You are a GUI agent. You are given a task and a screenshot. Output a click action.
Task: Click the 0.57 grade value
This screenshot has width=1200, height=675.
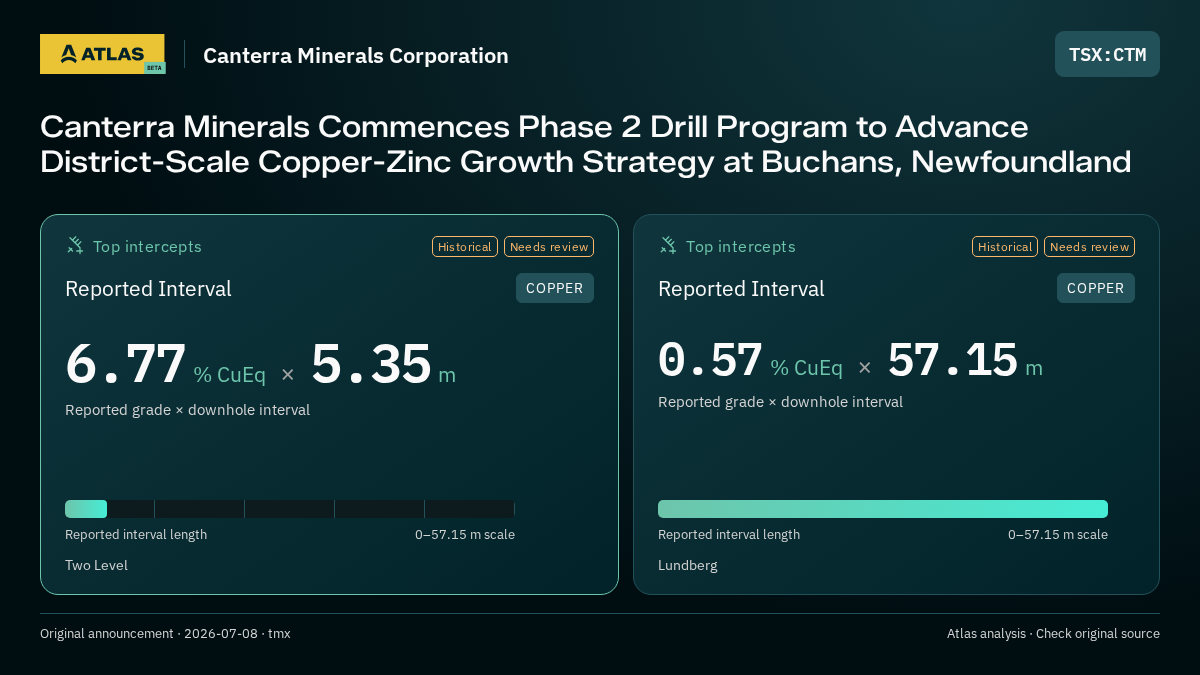tap(711, 360)
